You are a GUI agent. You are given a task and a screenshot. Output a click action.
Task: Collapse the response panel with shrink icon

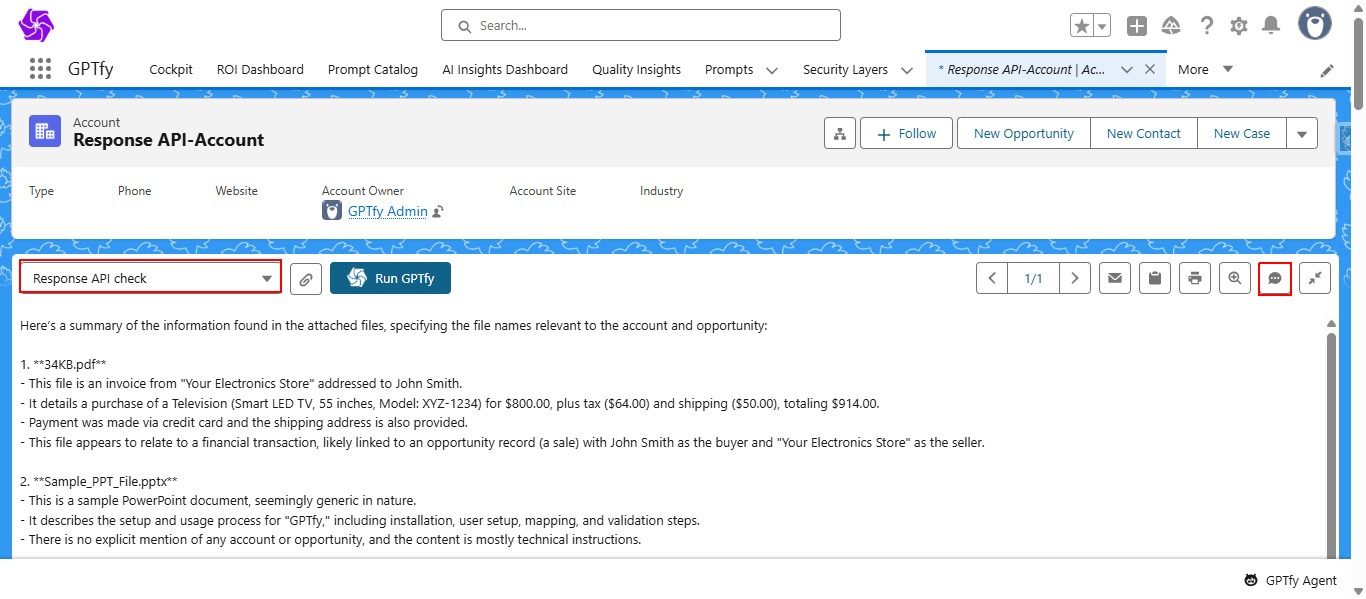pos(1315,279)
